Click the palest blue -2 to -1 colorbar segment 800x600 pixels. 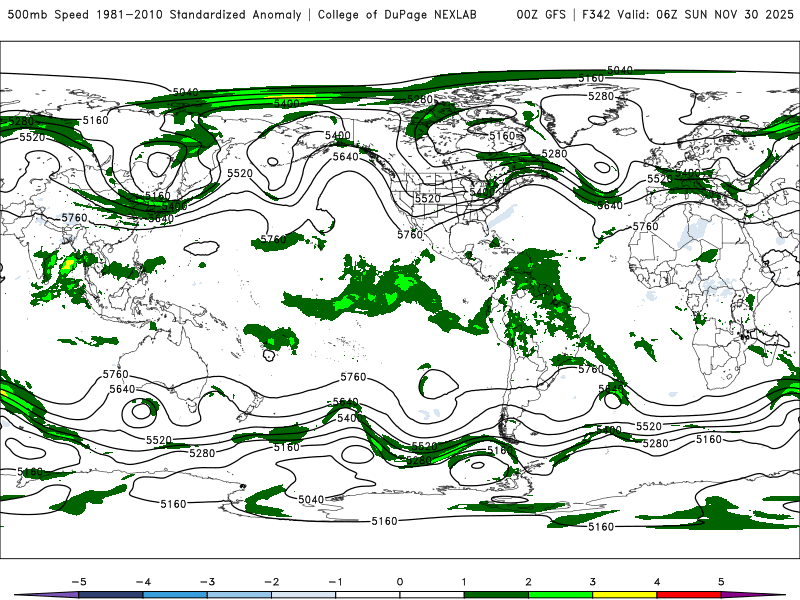304,595
